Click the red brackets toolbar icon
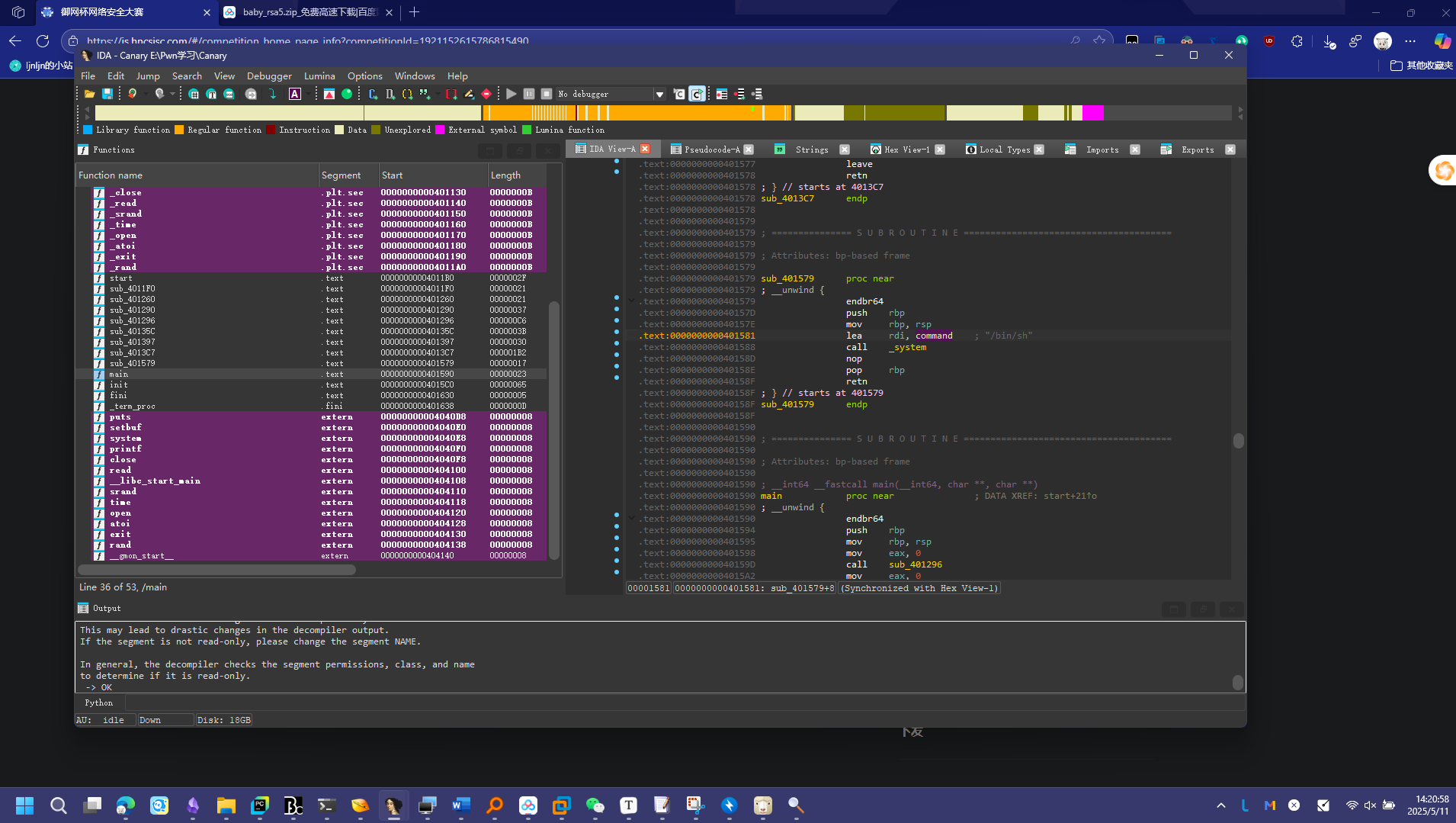This screenshot has height=823, width=1456. pos(451,94)
